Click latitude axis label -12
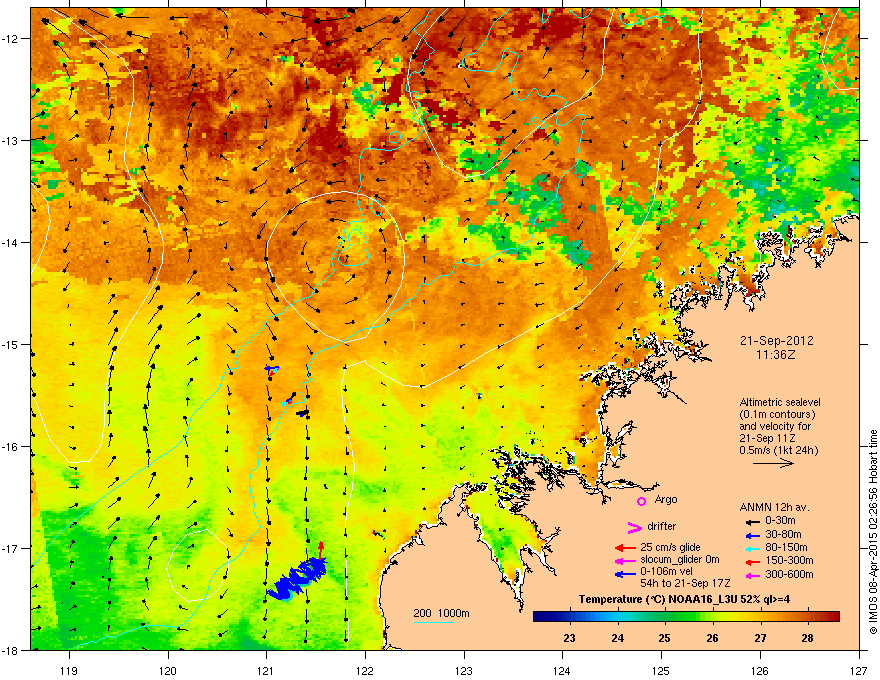The width and height of the screenshot is (880, 680). [x=11, y=39]
